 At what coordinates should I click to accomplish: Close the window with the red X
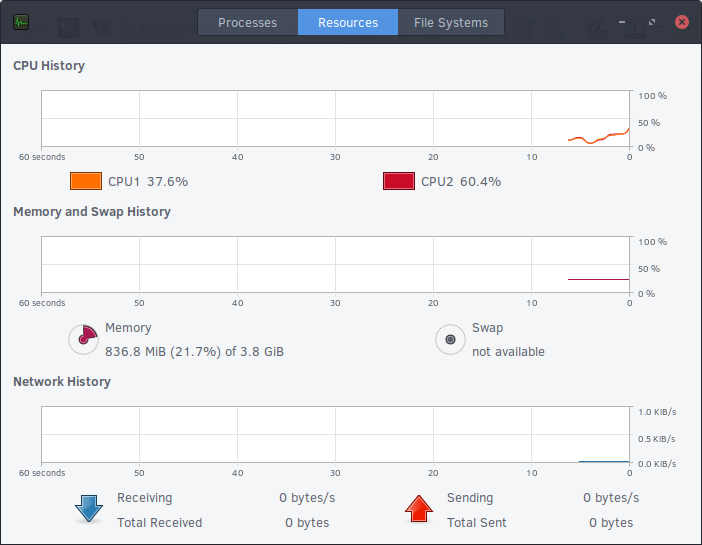(x=682, y=21)
